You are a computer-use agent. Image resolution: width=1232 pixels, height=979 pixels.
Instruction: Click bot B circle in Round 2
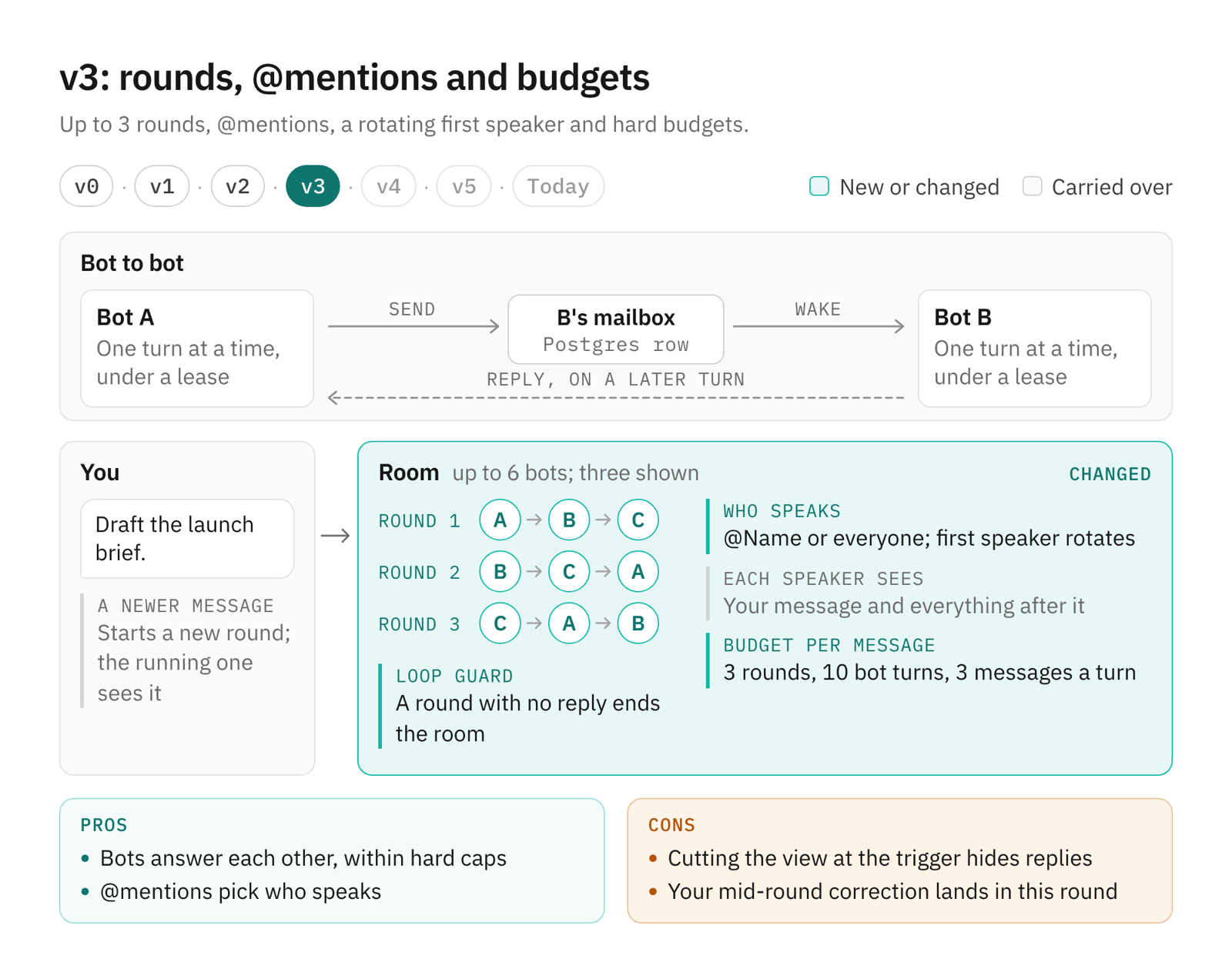[x=500, y=572]
